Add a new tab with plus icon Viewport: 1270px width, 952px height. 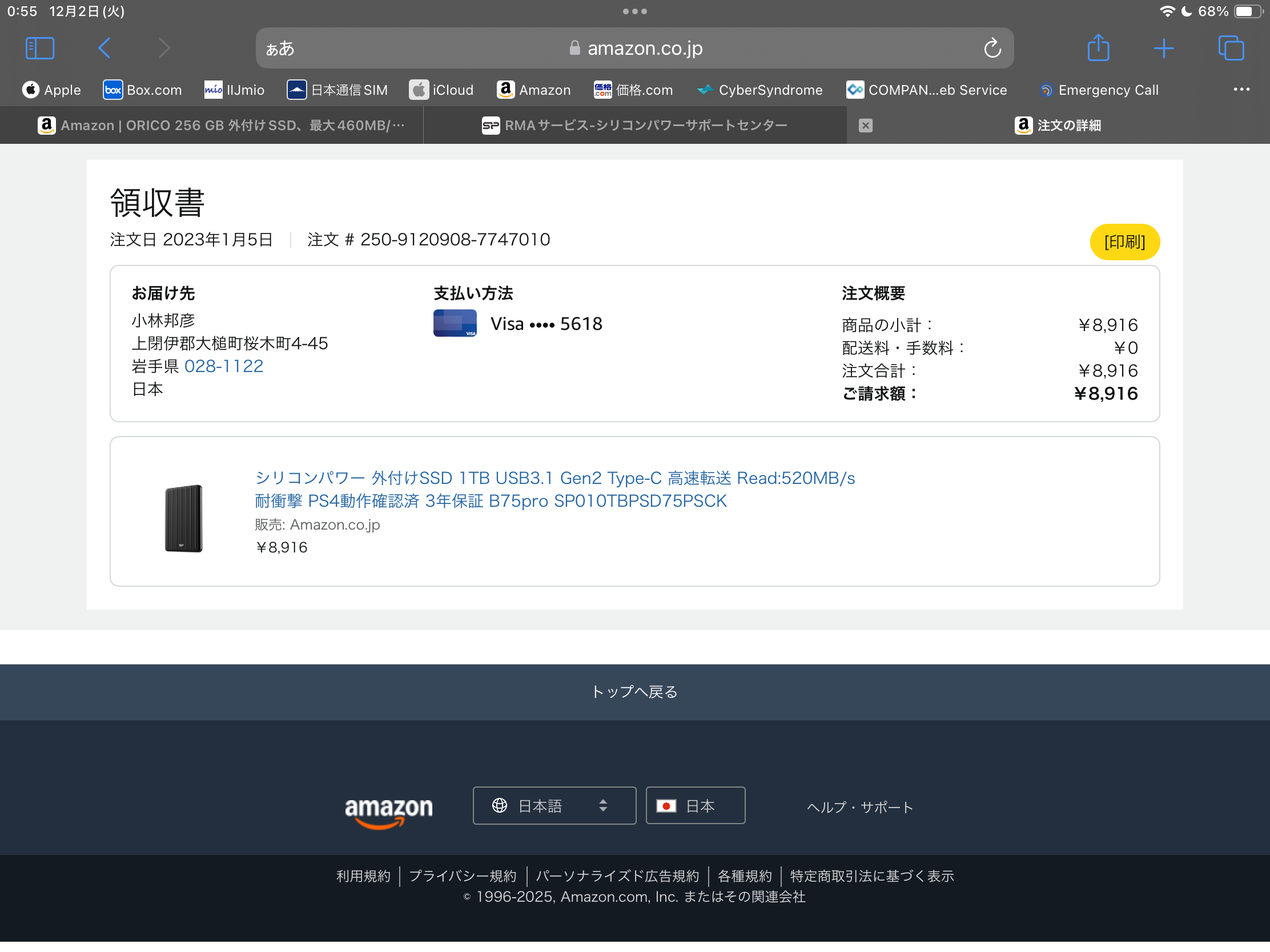pyautogui.click(x=1163, y=48)
